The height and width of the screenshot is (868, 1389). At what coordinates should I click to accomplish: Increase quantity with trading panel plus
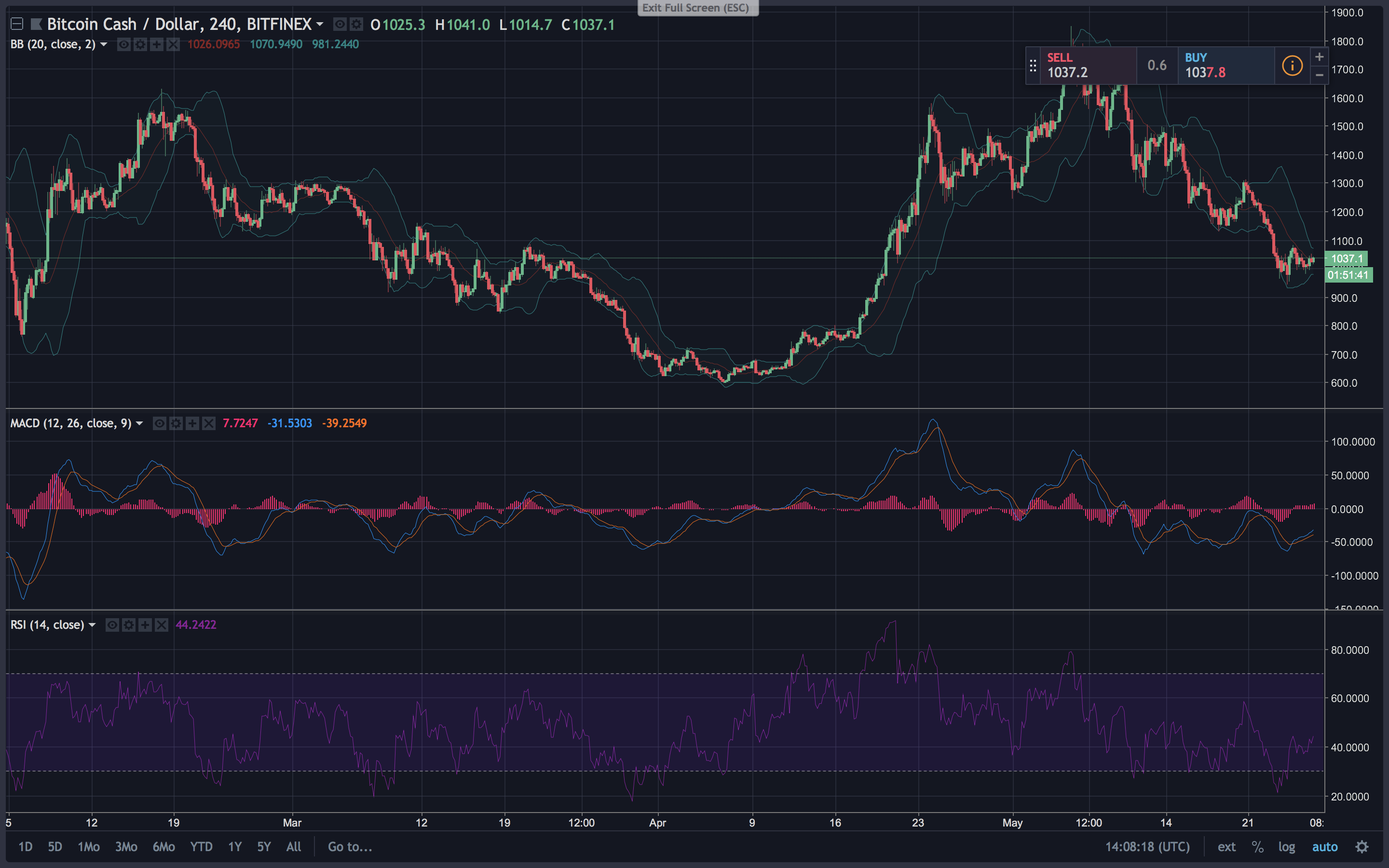1319,56
